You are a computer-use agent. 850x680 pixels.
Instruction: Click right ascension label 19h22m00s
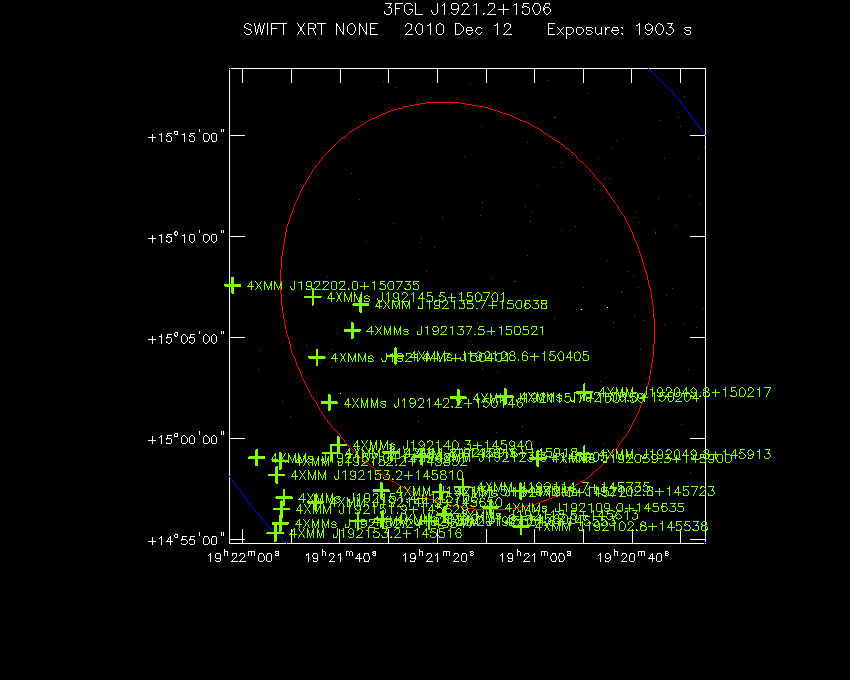pyautogui.click(x=243, y=557)
